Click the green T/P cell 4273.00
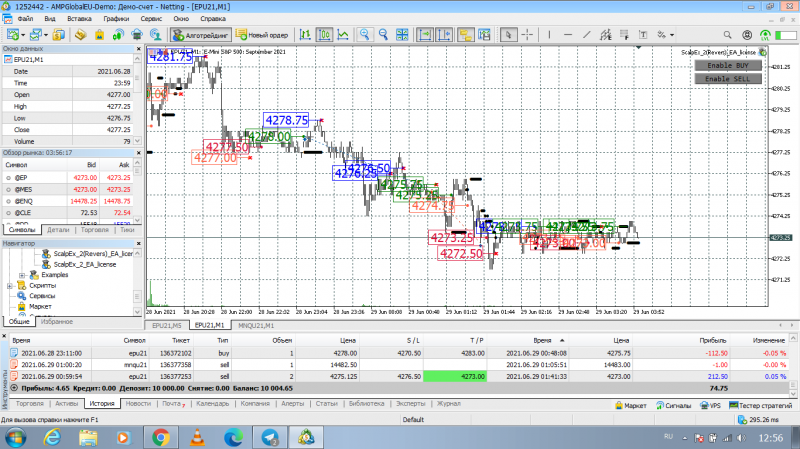 click(455, 377)
